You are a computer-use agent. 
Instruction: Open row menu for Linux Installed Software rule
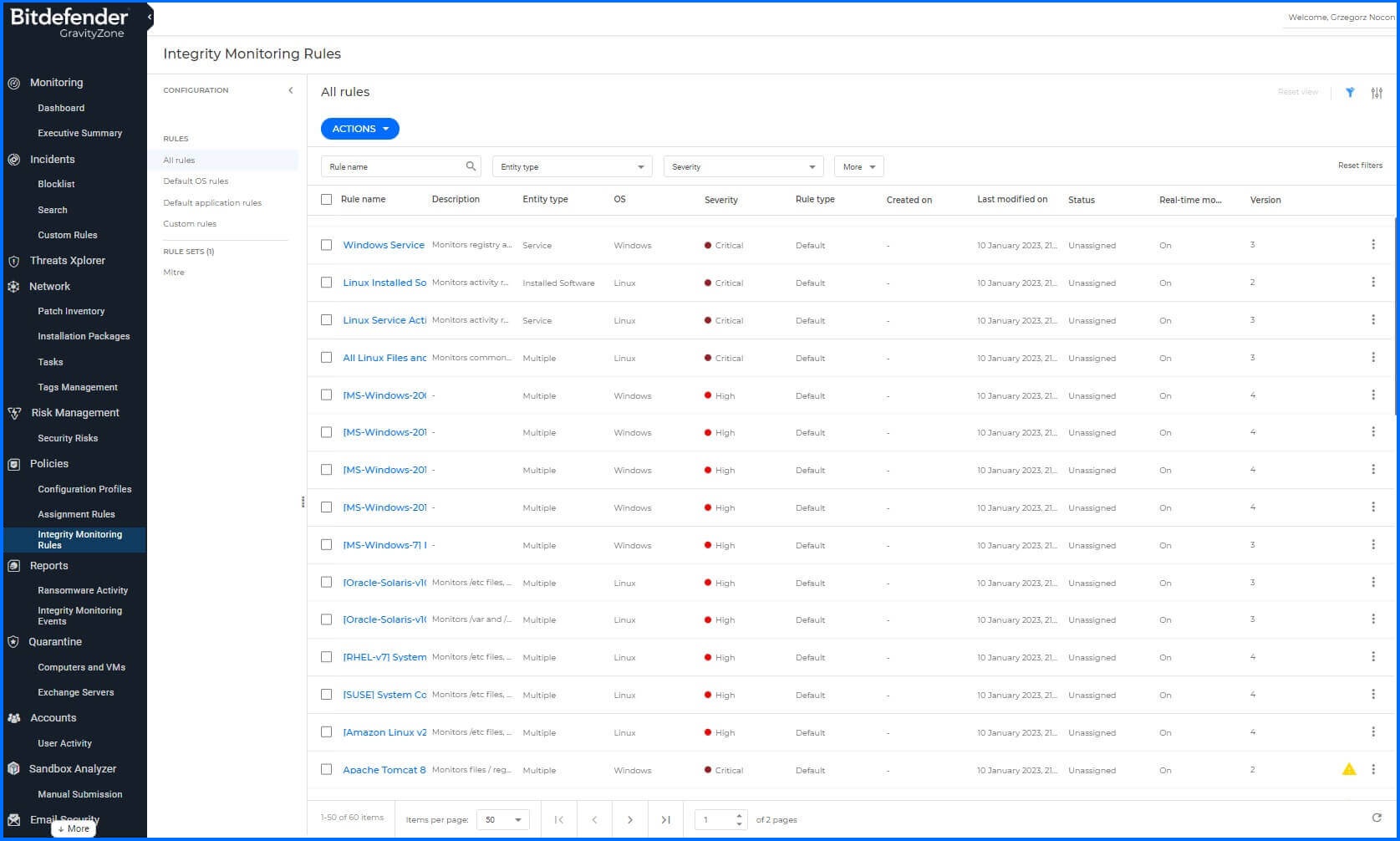[x=1373, y=283]
